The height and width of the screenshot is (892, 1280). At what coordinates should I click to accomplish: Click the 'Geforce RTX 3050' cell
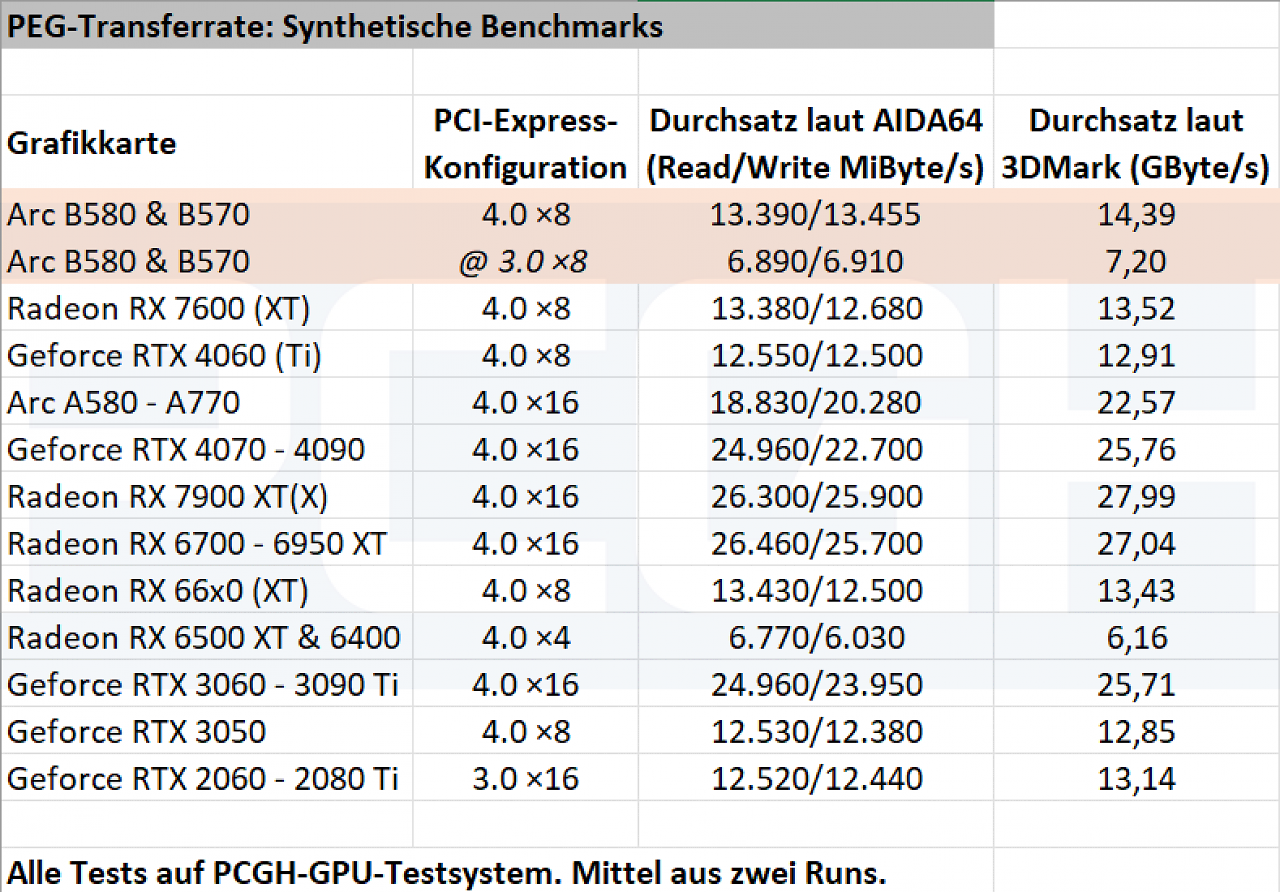point(207,730)
